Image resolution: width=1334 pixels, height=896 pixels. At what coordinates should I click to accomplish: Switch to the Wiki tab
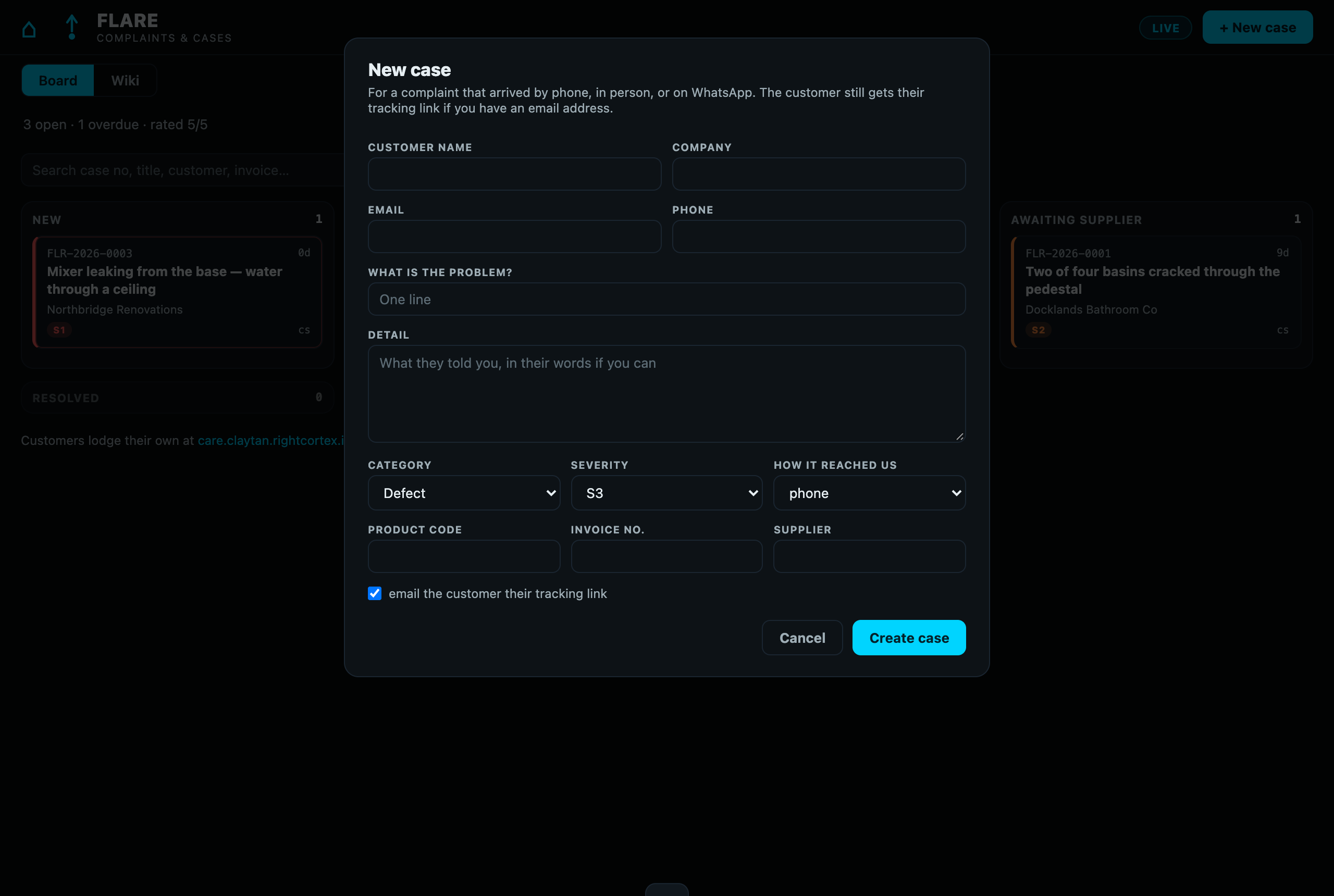(x=125, y=80)
